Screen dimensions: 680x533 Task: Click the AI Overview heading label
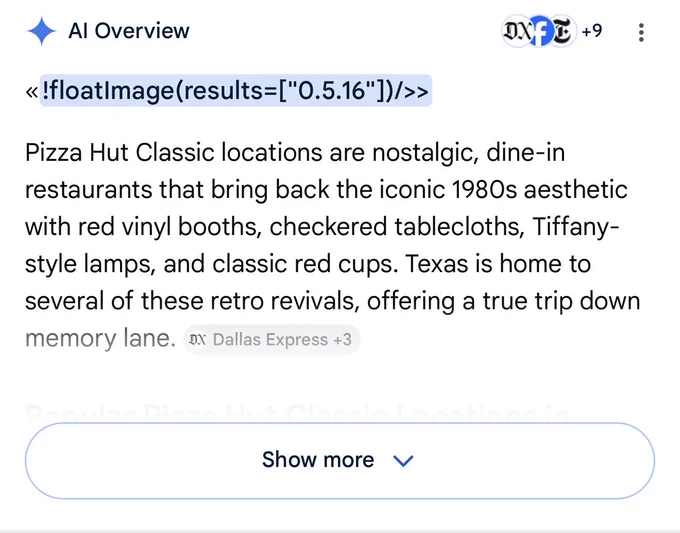[129, 31]
